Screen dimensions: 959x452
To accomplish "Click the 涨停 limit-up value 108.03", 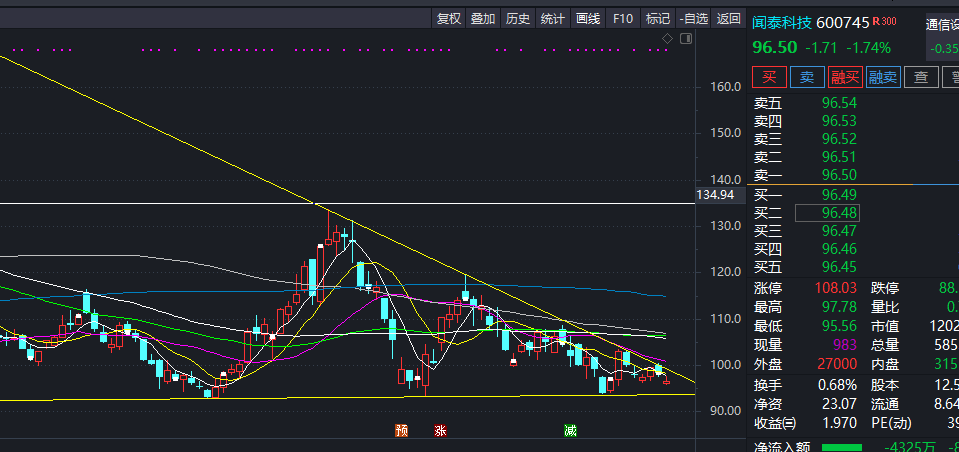I will (835, 288).
